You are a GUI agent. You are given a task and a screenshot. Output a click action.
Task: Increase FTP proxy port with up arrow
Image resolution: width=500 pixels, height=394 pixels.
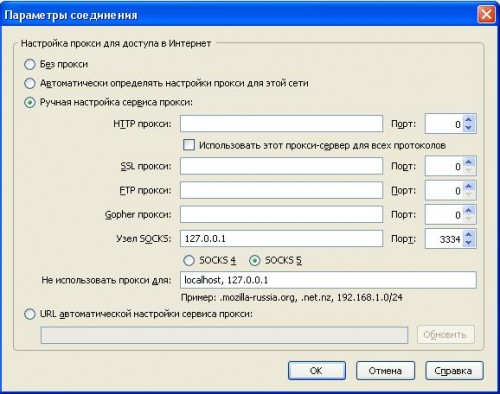(469, 186)
